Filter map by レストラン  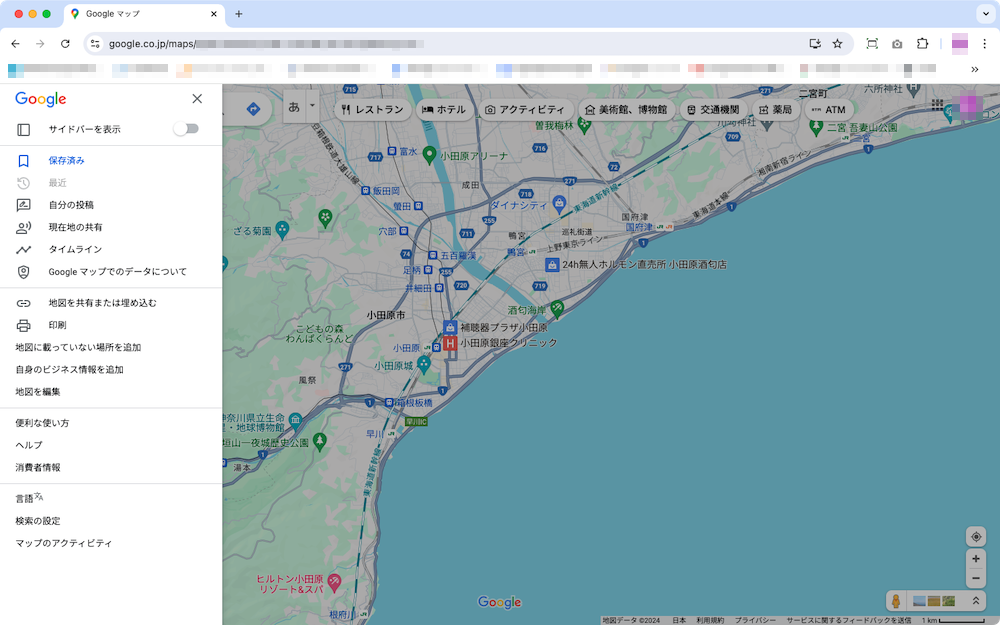pos(372,110)
